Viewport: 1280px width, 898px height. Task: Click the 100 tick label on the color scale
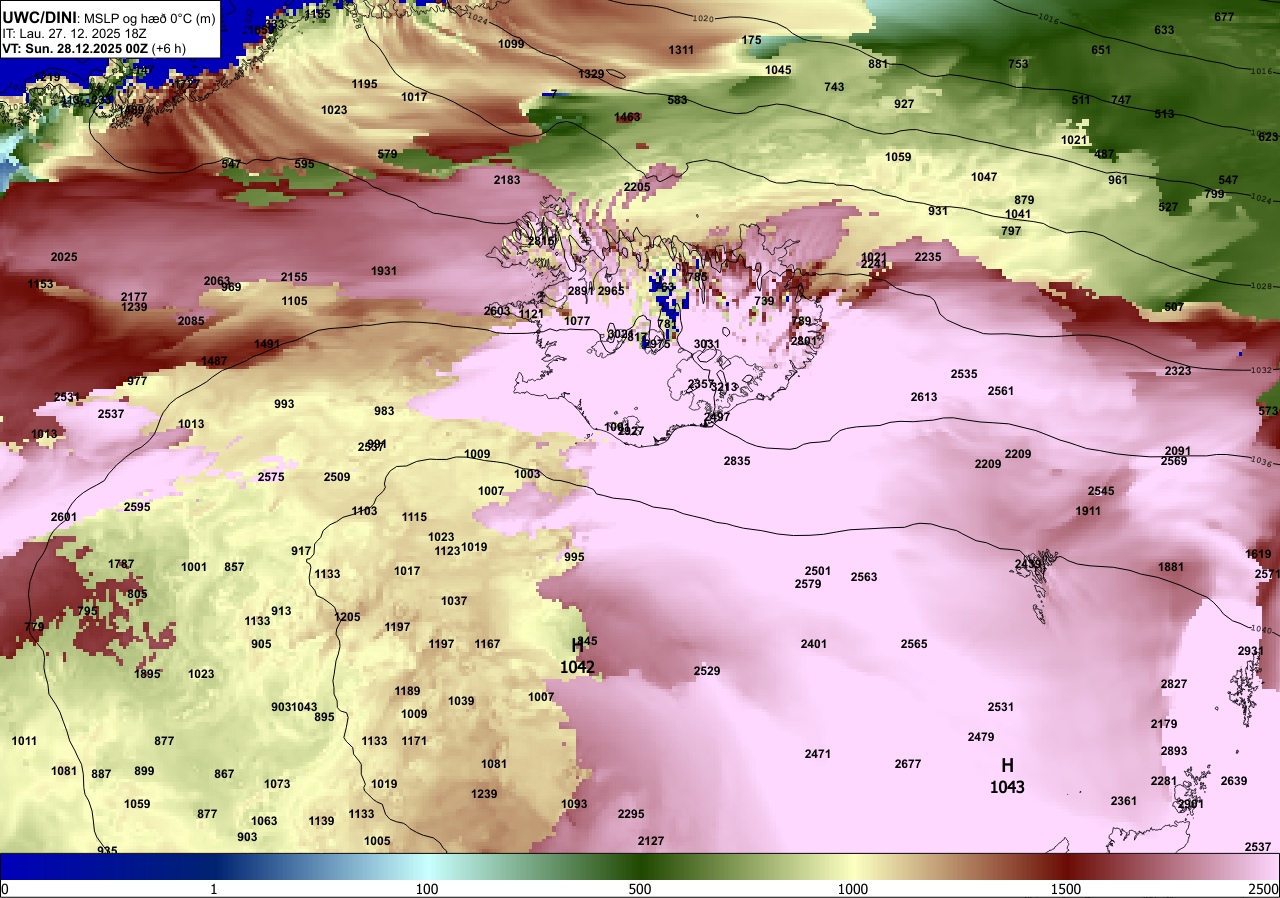[427, 889]
